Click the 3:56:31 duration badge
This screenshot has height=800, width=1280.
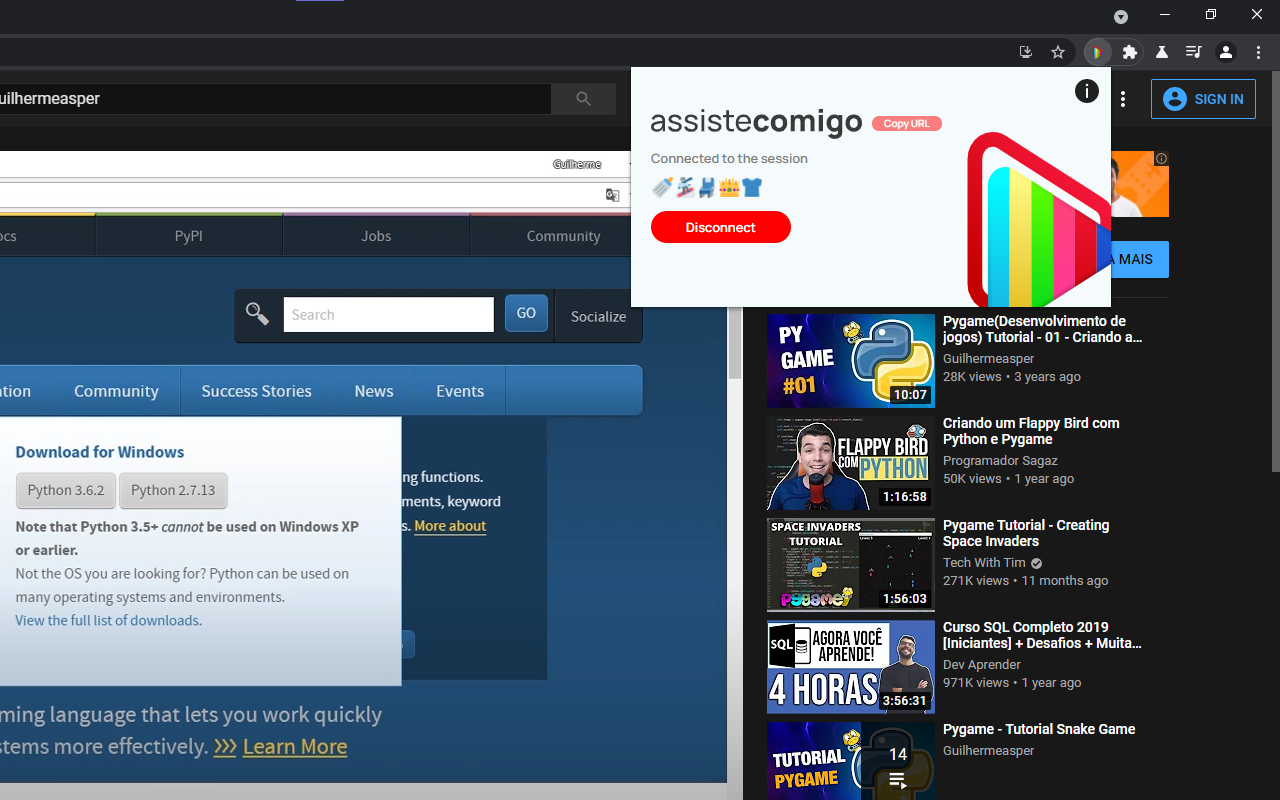click(904, 701)
